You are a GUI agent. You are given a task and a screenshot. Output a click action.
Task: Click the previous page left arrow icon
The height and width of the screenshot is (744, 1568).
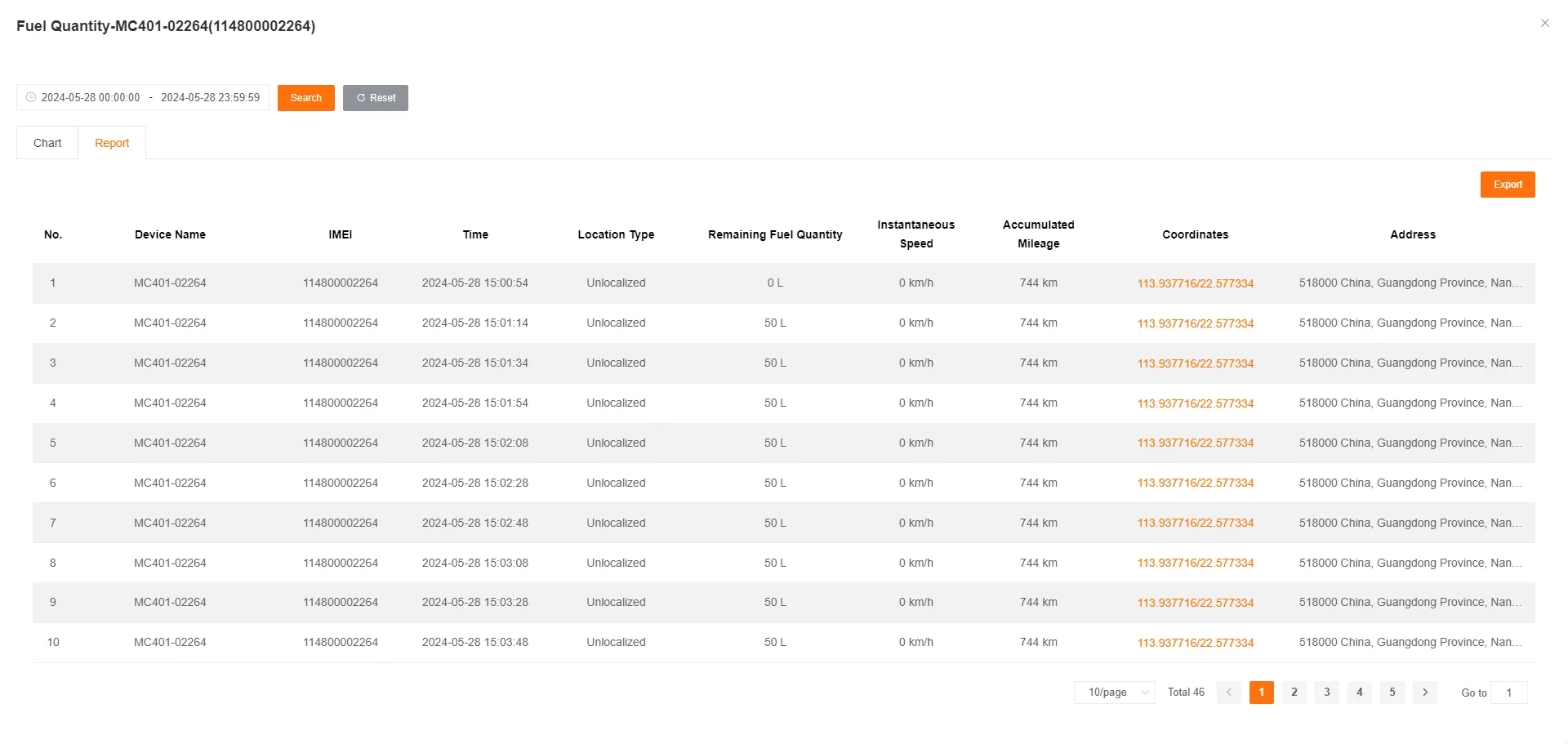click(1228, 692)
